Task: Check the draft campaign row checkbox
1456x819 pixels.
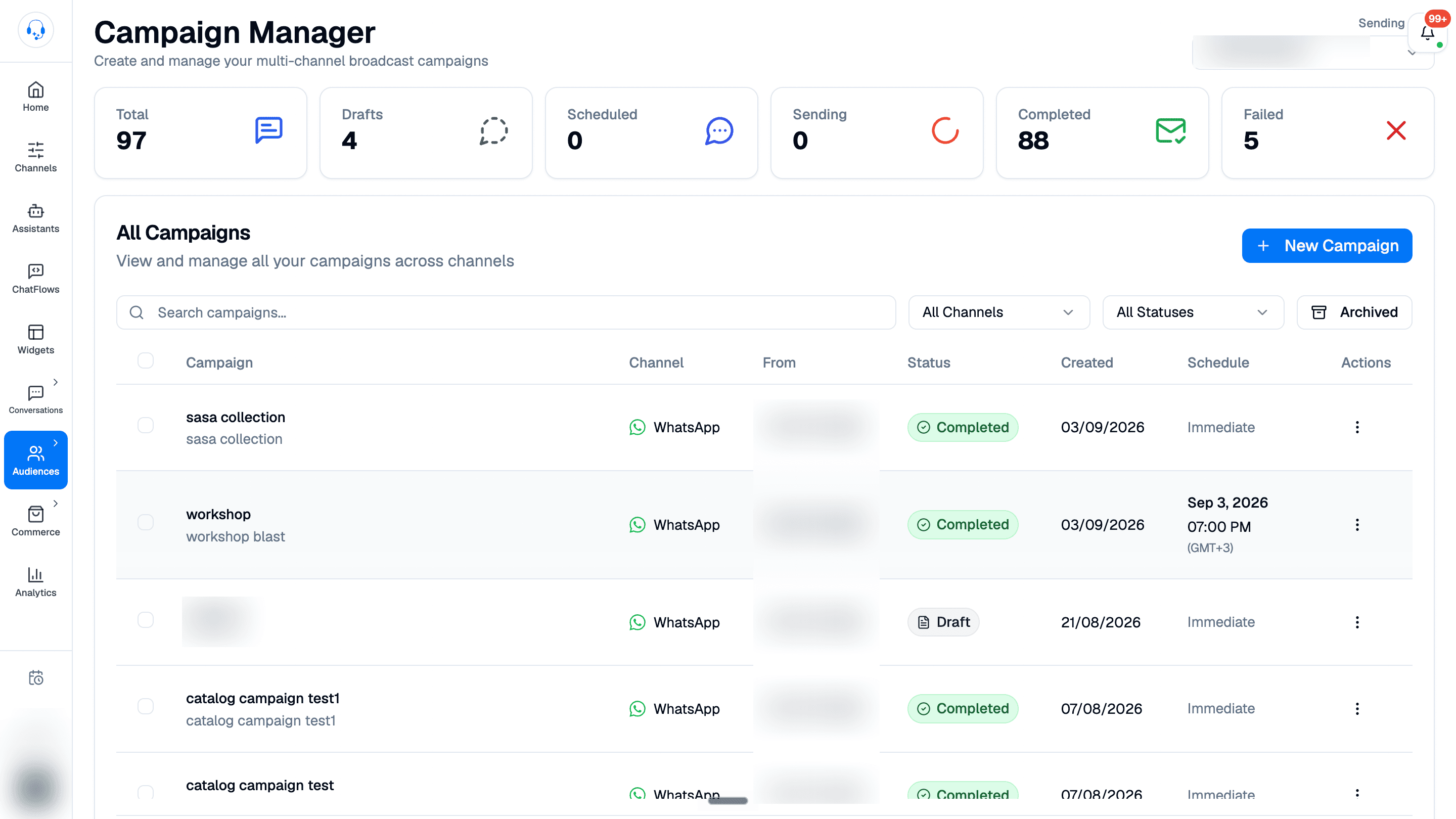Action: pyautogui.click(x=145, y=619)
